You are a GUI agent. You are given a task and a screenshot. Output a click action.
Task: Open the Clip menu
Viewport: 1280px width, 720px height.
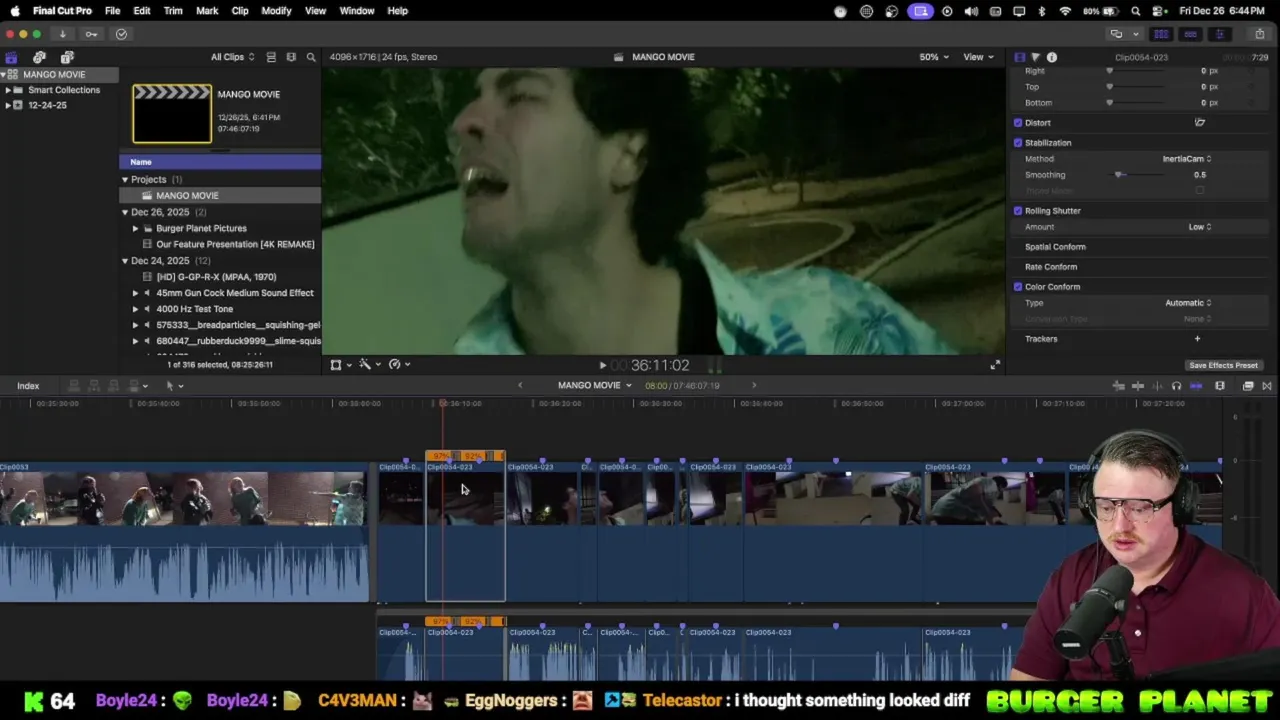tap(240, 11)
